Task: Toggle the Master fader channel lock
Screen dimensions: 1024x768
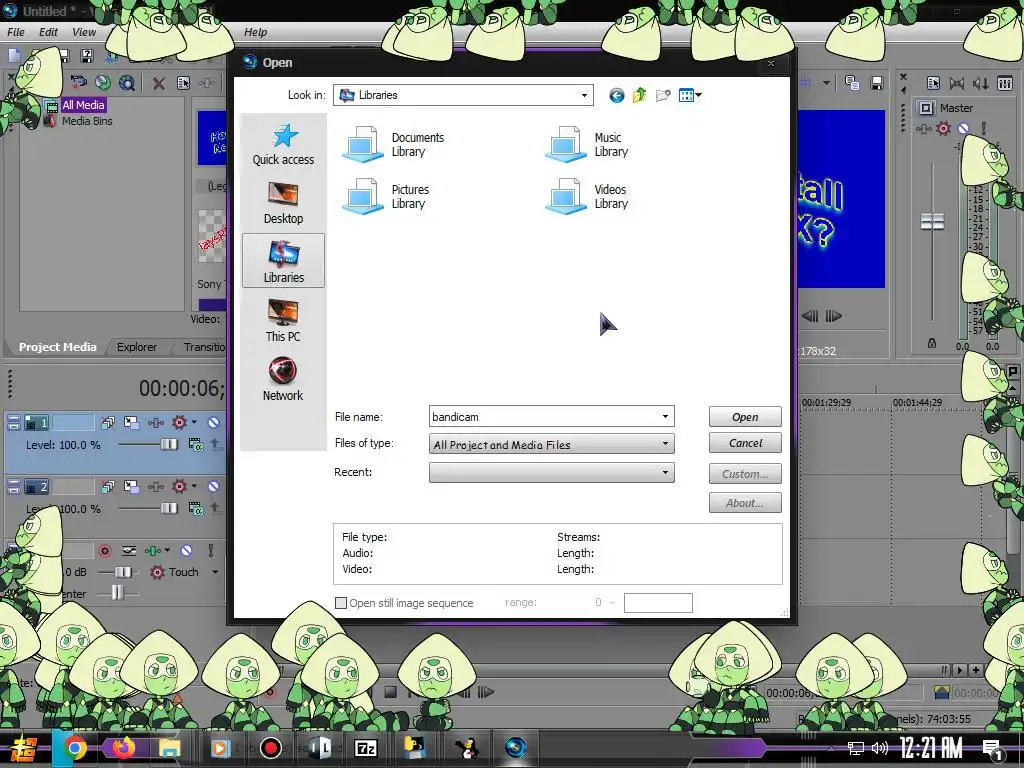Action: [932, 343]
